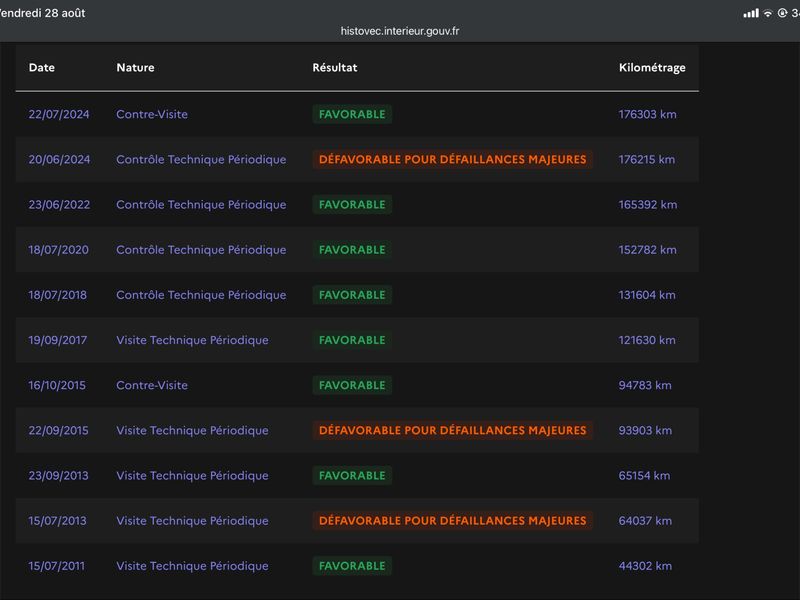Click Visite Technique Périodique for 22/09/2015

coord(192,430)
